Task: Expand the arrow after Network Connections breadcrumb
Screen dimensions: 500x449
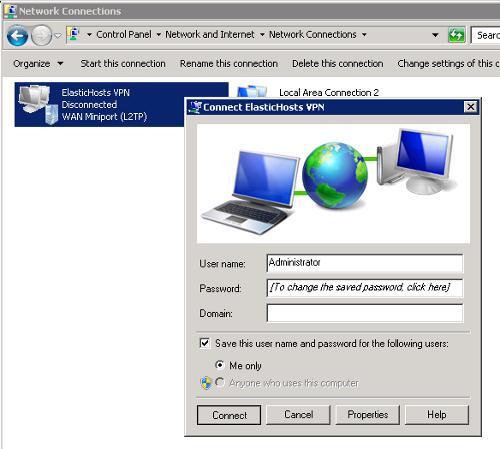Action: pos(364,35)
